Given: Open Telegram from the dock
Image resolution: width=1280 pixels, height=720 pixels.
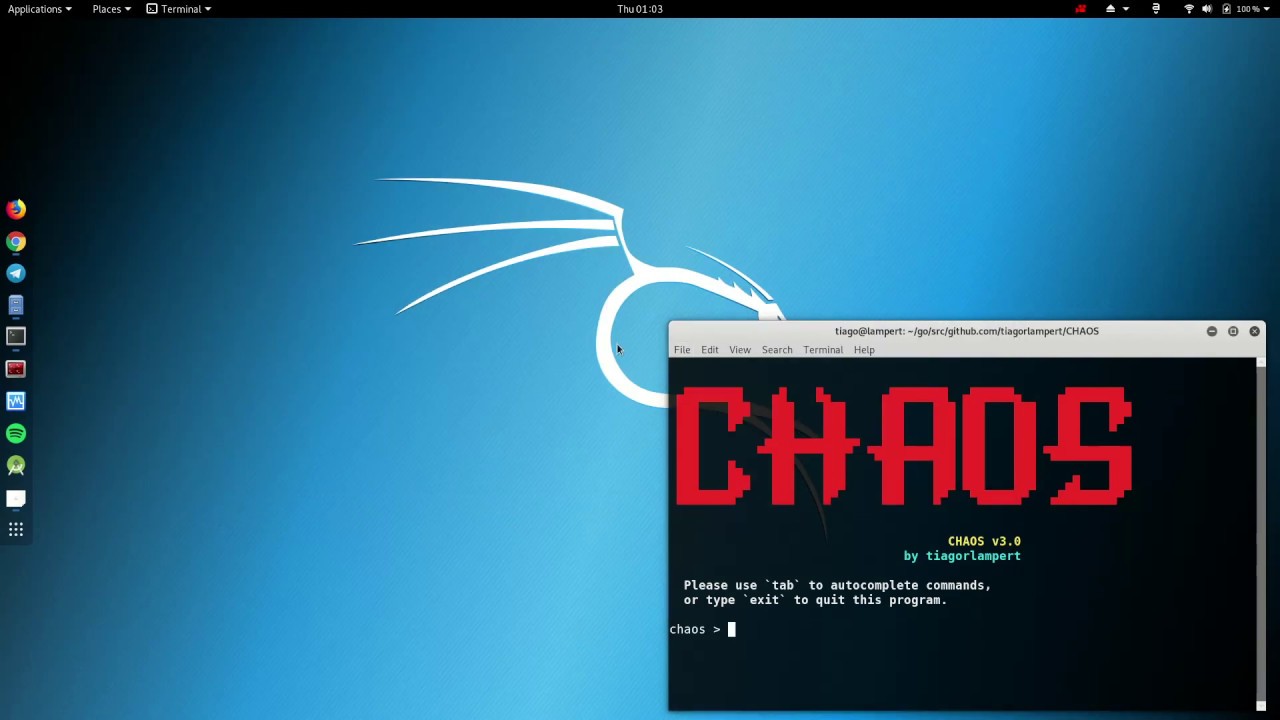Looking at the screenshot, I should pyautogui.click(x=16, y=273).
